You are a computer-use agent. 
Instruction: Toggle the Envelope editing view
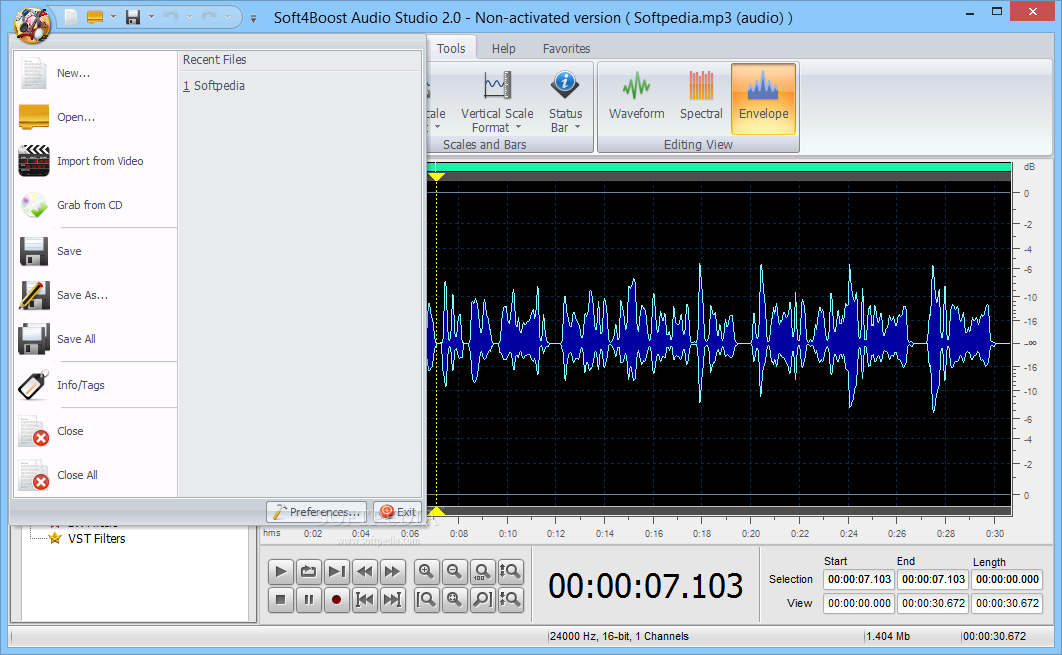point(763,99)
